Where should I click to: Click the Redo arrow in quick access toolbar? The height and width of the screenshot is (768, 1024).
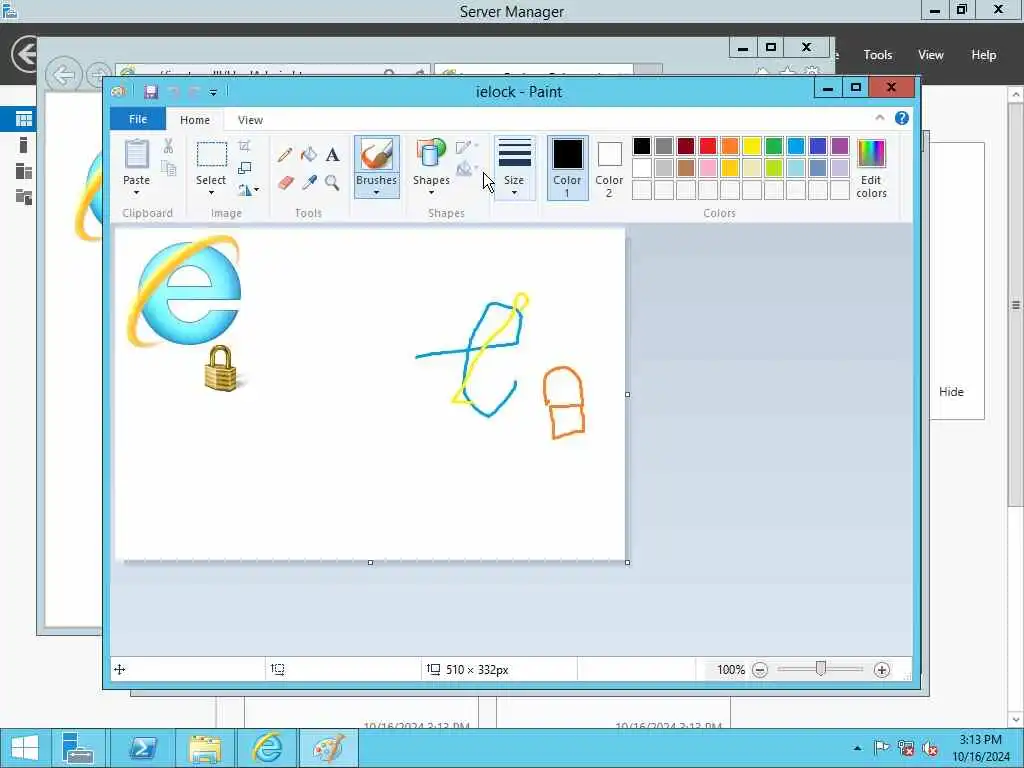(x=193, y=92)
